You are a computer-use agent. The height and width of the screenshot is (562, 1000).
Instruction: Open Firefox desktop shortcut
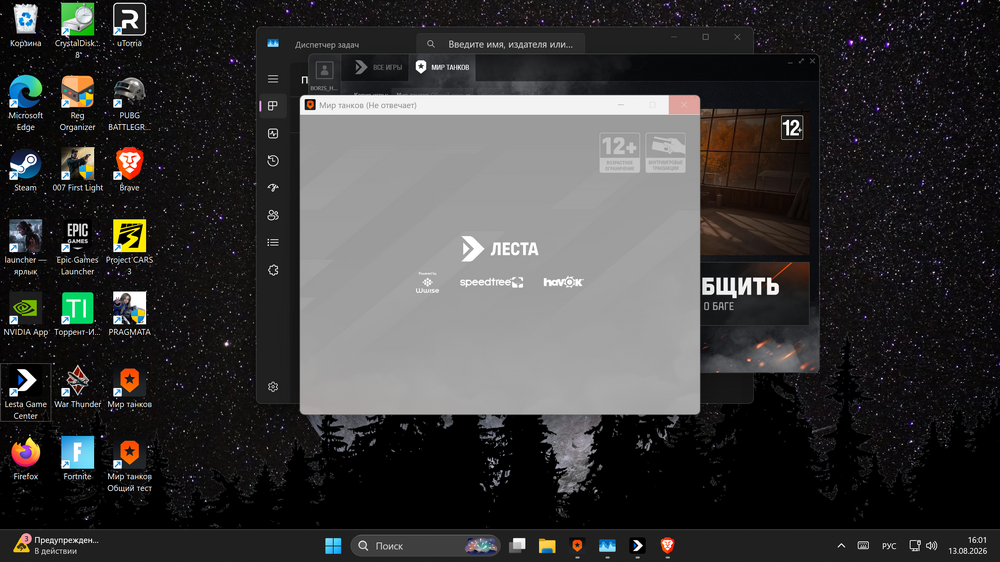26,458
